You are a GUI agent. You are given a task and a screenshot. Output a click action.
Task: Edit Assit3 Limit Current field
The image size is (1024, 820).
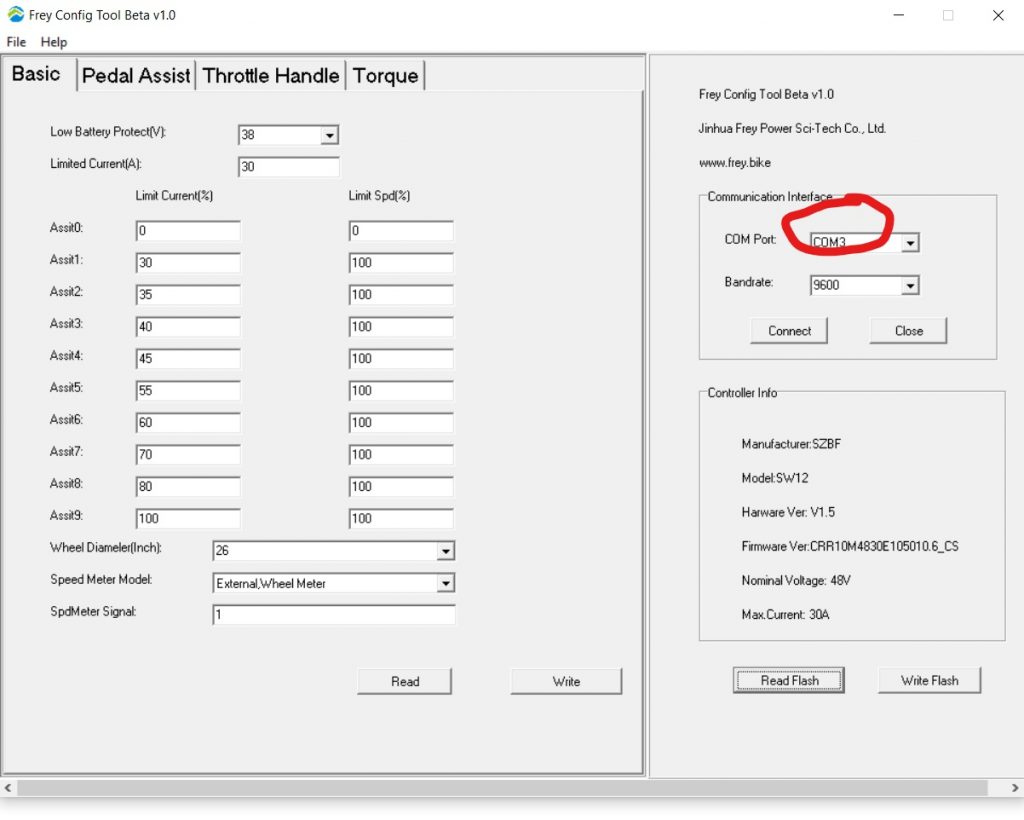[x=188, y=326]
